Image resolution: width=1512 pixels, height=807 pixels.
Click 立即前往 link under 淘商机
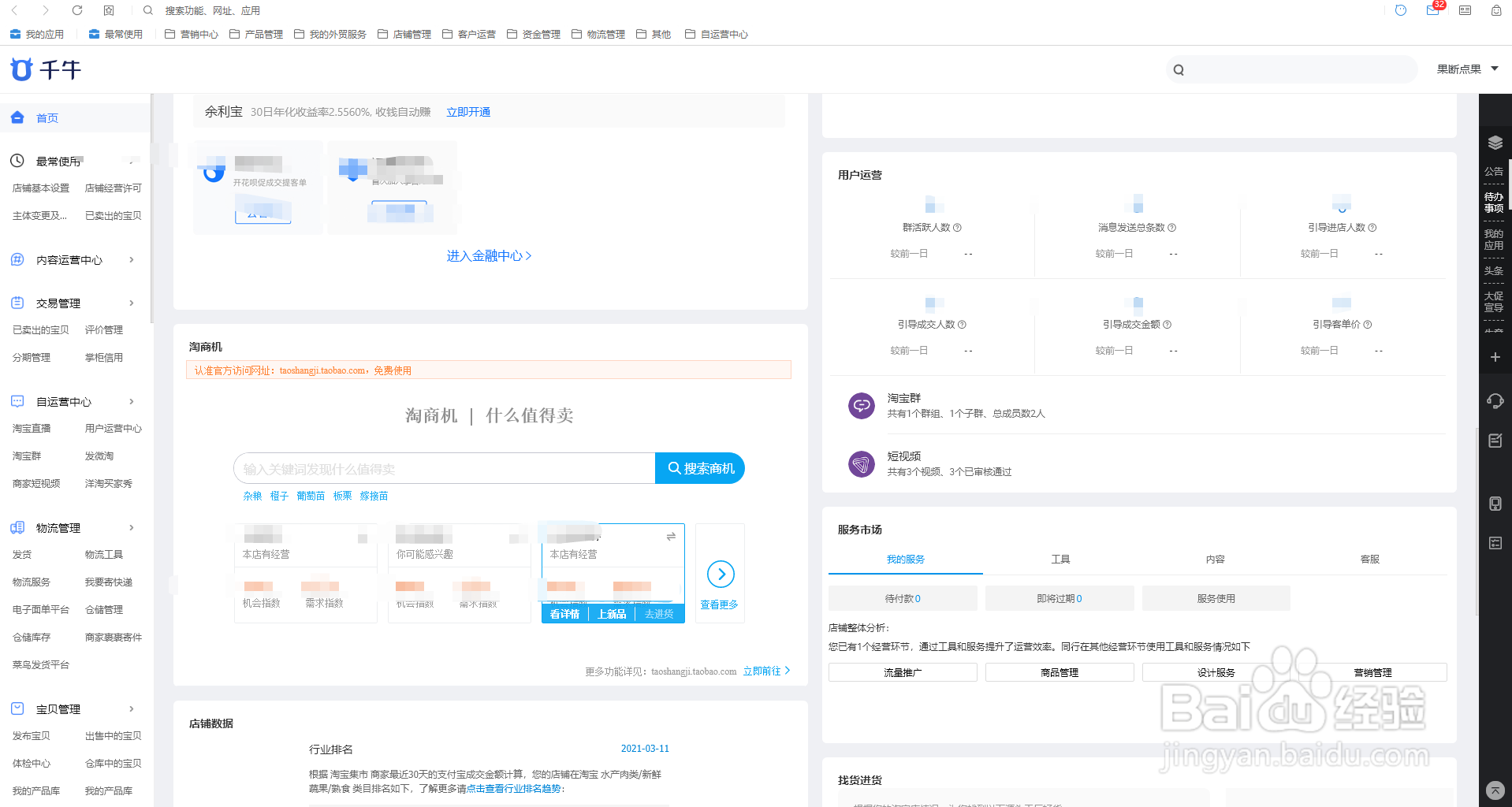coord(766,671)
